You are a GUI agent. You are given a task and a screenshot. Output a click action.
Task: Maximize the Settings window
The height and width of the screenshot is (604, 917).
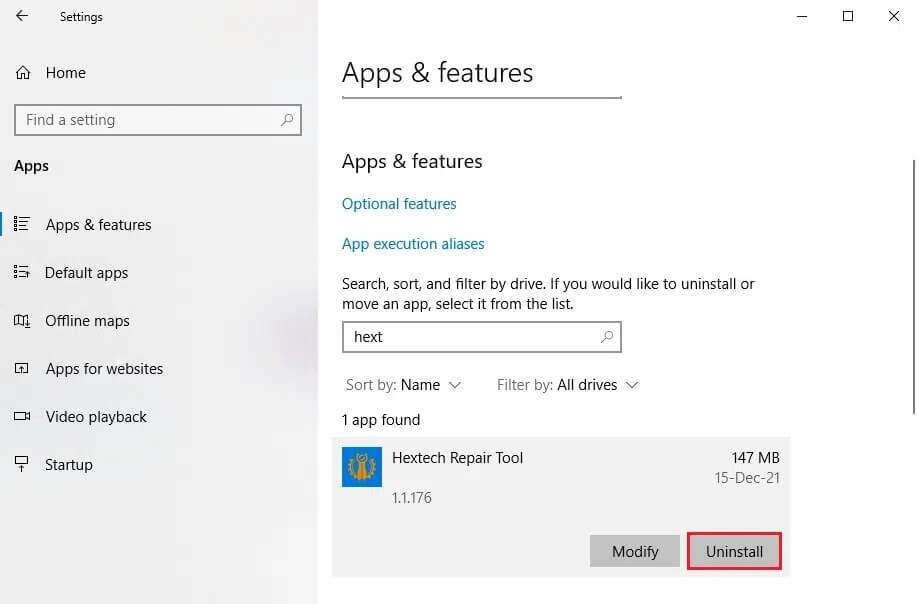point(848,16)
